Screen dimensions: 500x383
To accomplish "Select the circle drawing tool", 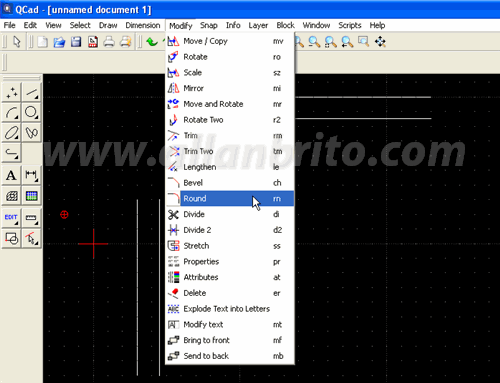I will (x=32, y=112).
